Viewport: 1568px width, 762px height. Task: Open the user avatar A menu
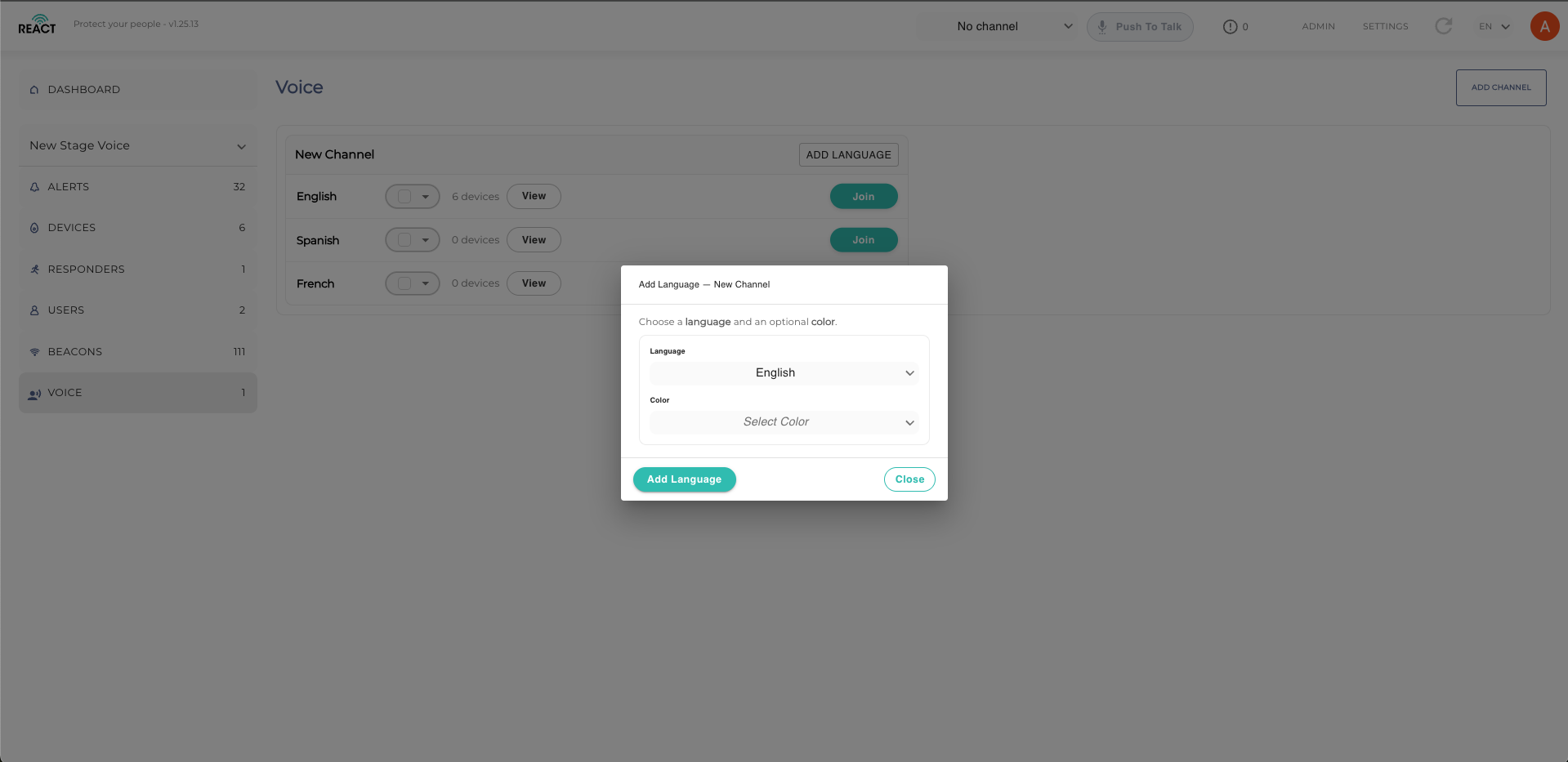1544,26
